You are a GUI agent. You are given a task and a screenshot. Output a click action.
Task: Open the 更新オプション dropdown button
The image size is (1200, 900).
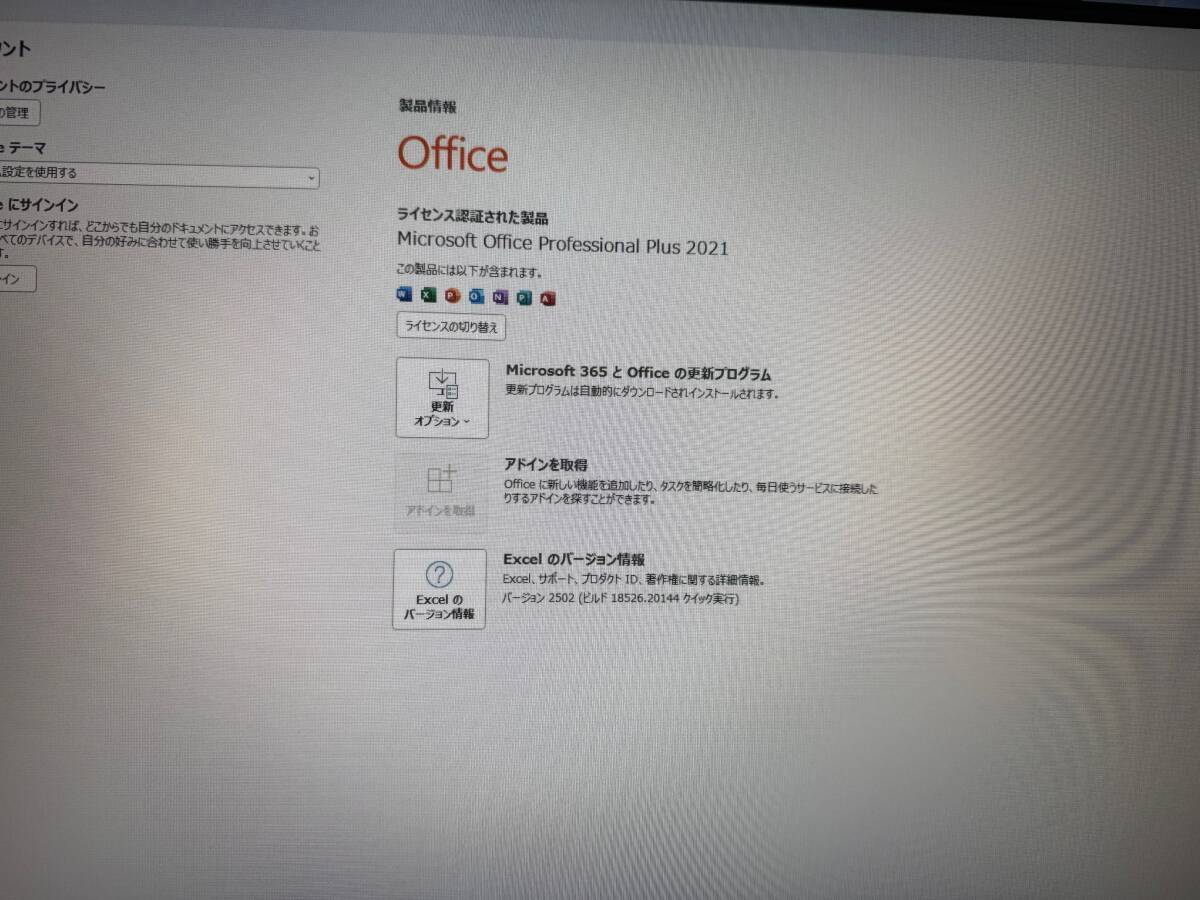443,398
